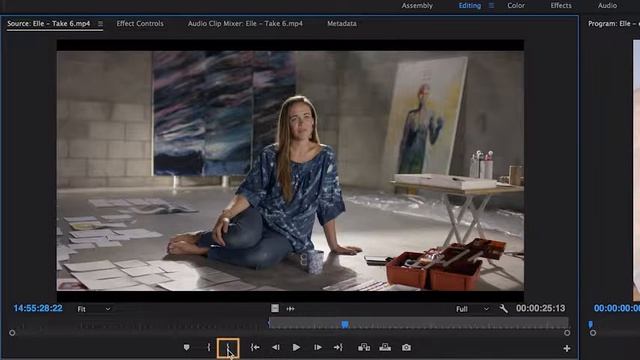Switch to Audio Clip Mixer tab

click(x=245, y=24)
